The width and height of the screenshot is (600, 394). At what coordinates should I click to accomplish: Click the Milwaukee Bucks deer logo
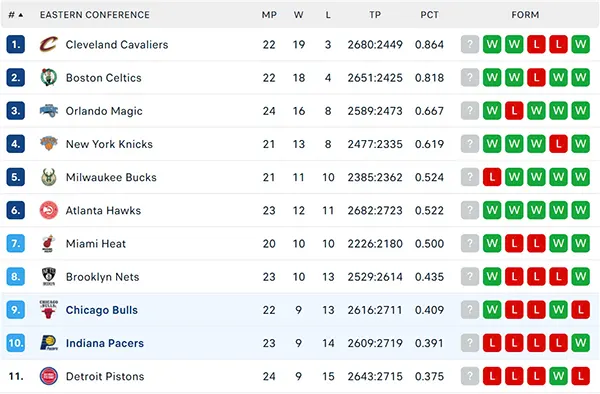point(49,177)
